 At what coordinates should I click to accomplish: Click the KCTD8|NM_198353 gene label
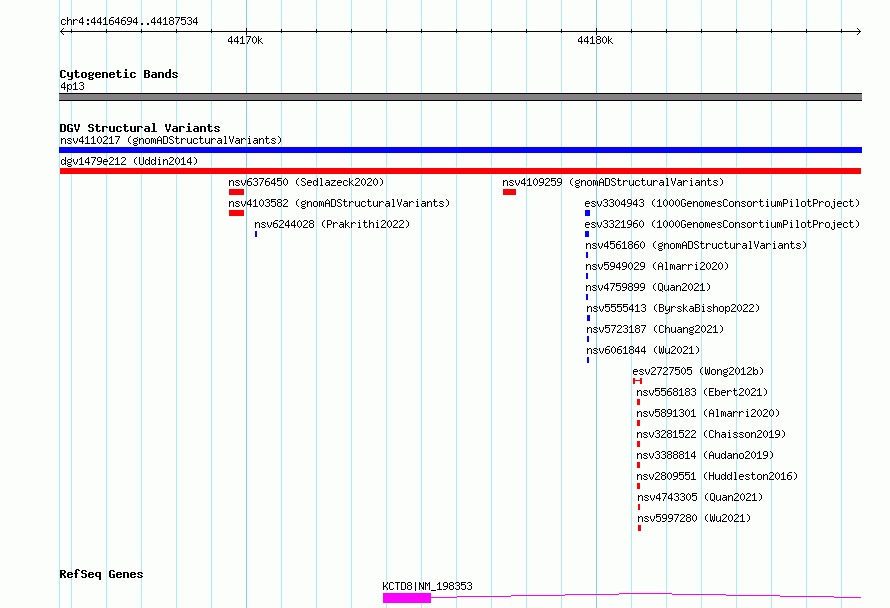[x=427, y=586]
